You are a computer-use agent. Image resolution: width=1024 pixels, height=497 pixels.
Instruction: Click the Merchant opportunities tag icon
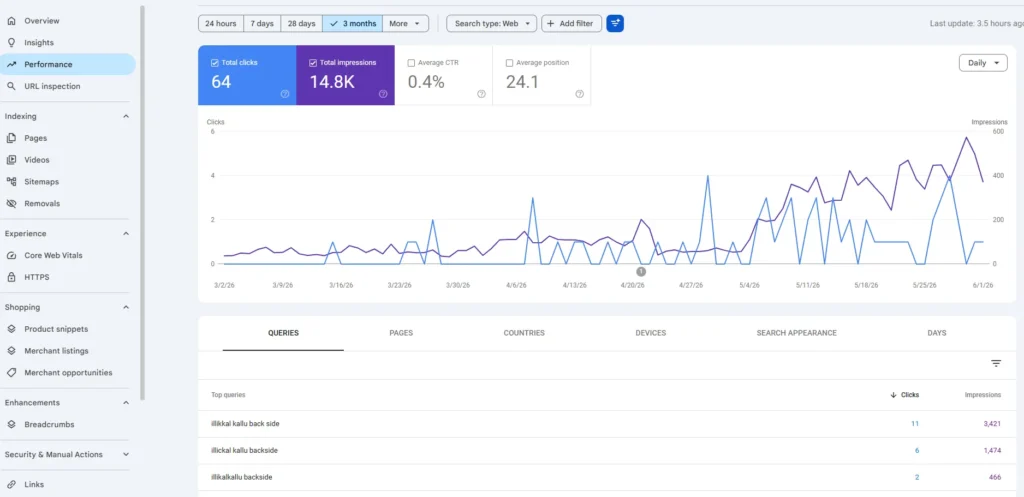[x=11, y=373]
